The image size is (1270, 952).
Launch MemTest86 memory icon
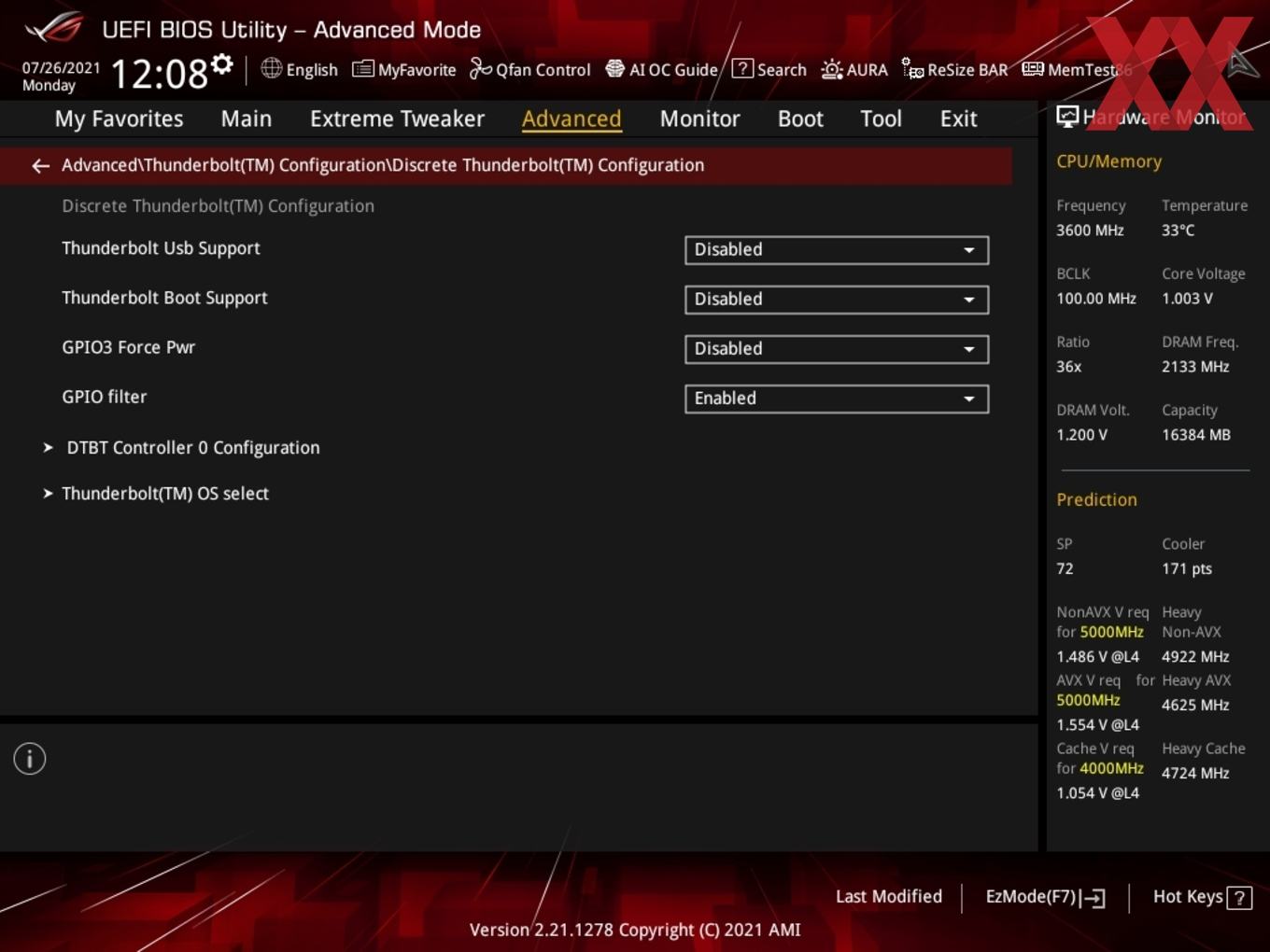[1033, 69]
